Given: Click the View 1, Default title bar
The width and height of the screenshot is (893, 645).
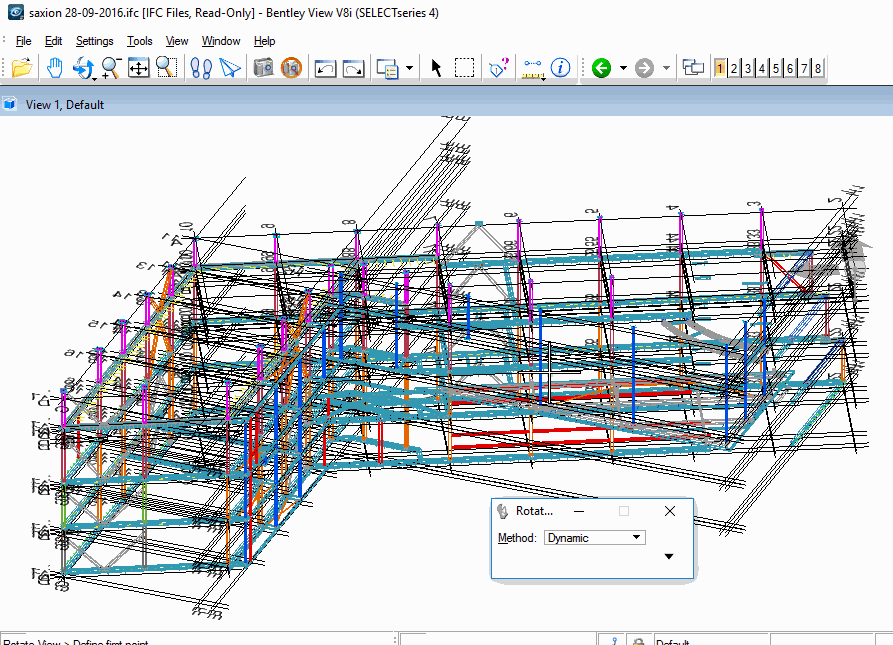Looking at the screenshot, I should 446,104.
